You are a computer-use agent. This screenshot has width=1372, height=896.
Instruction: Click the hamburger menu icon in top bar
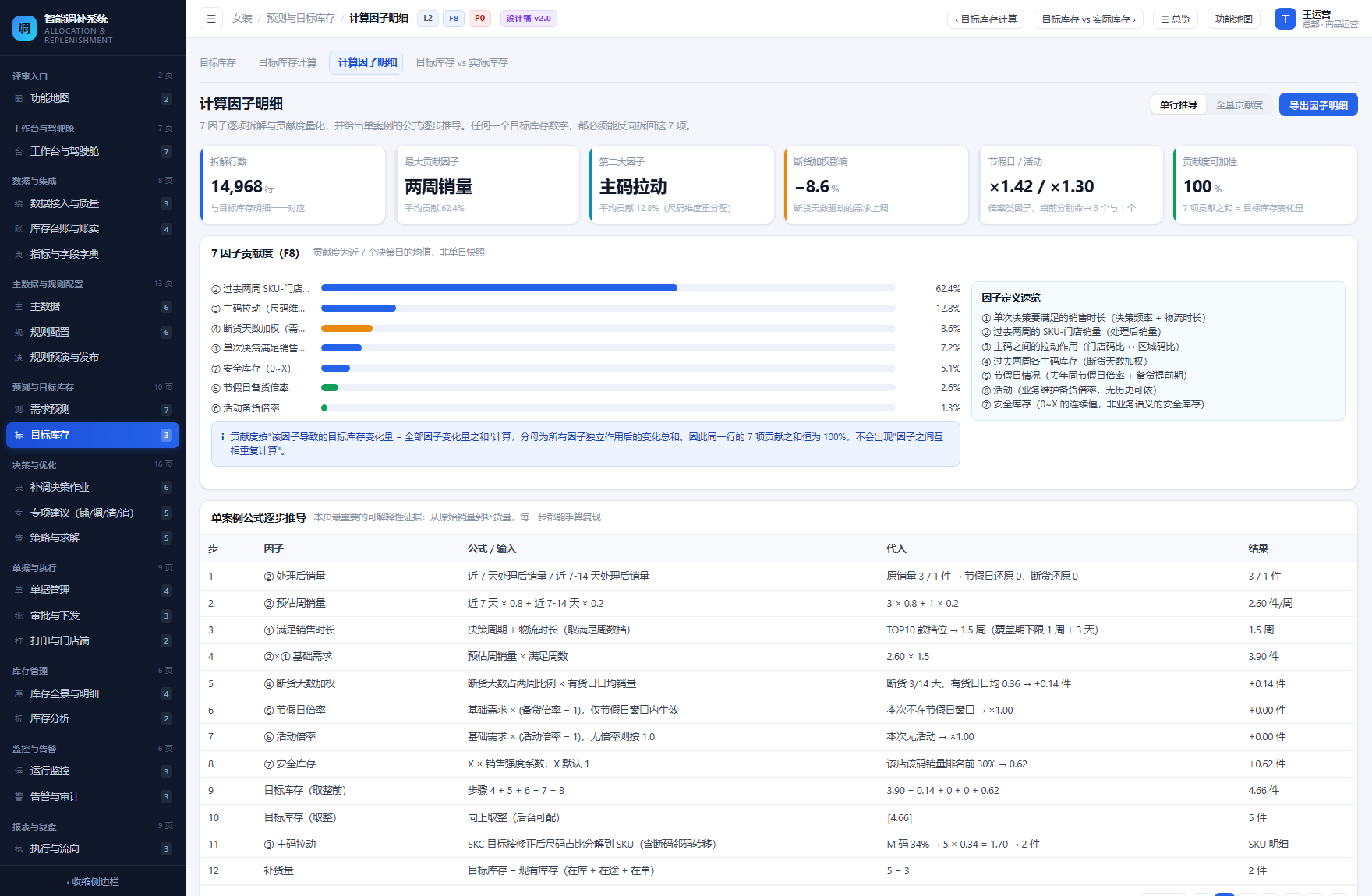pyautogui.click(x=211, y=19)
